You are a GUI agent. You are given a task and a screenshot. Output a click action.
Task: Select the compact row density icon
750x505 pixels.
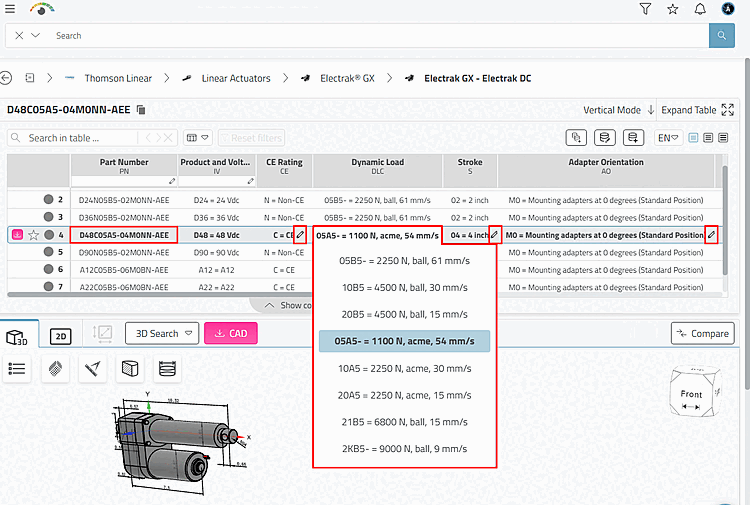(693, 138)
